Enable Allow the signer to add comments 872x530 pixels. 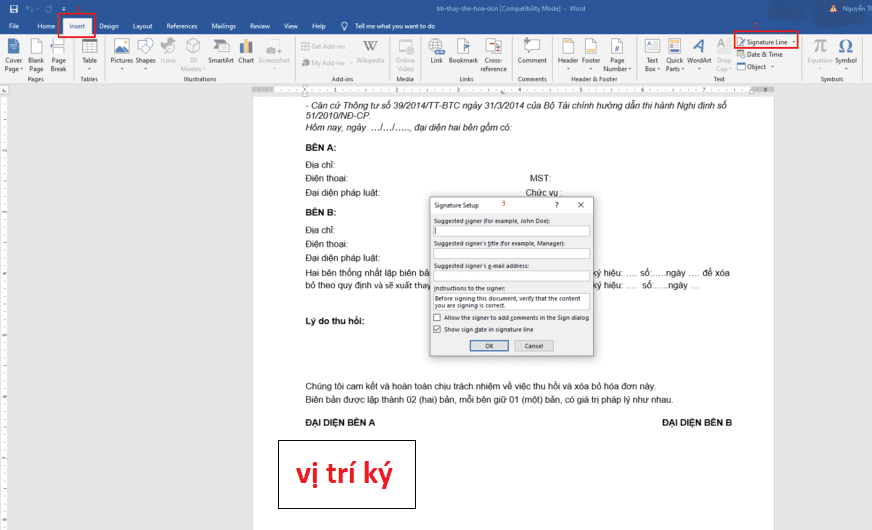pos(437,318)
